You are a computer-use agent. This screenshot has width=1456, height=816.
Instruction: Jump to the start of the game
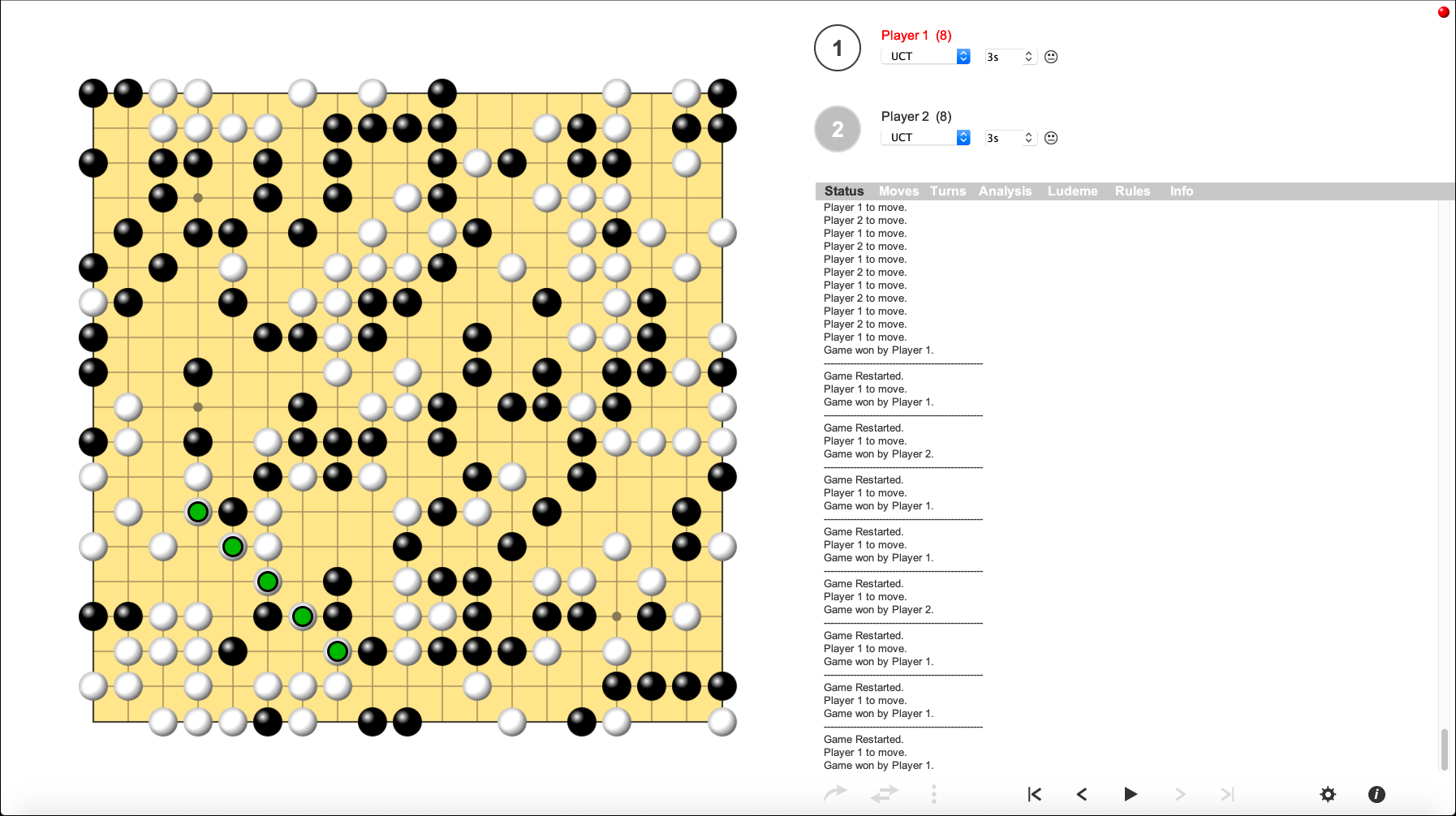[x=1034, y=794]
